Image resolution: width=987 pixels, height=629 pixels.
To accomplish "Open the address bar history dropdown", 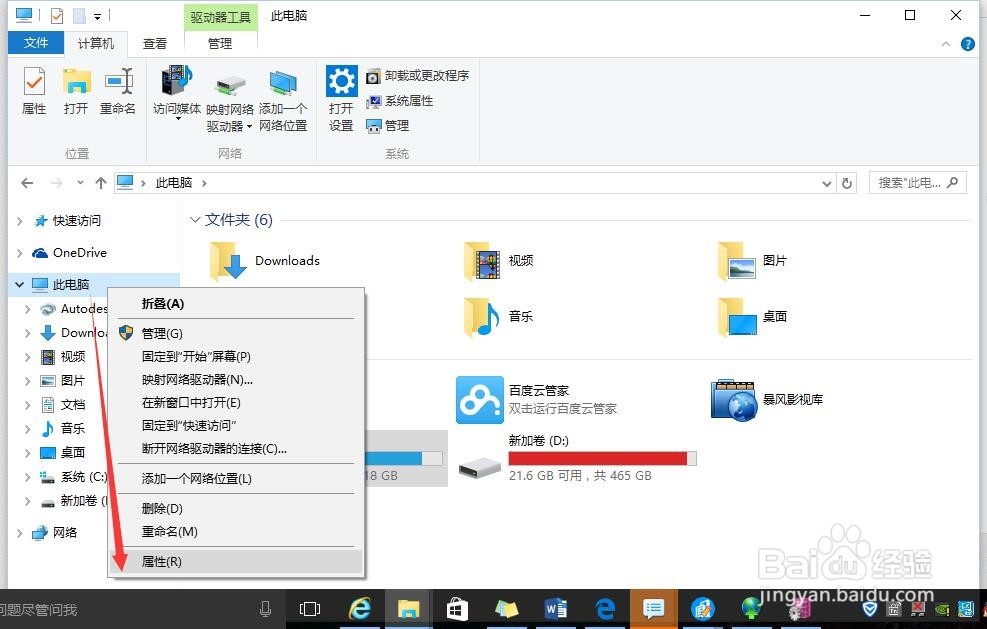I will point(826,182).
